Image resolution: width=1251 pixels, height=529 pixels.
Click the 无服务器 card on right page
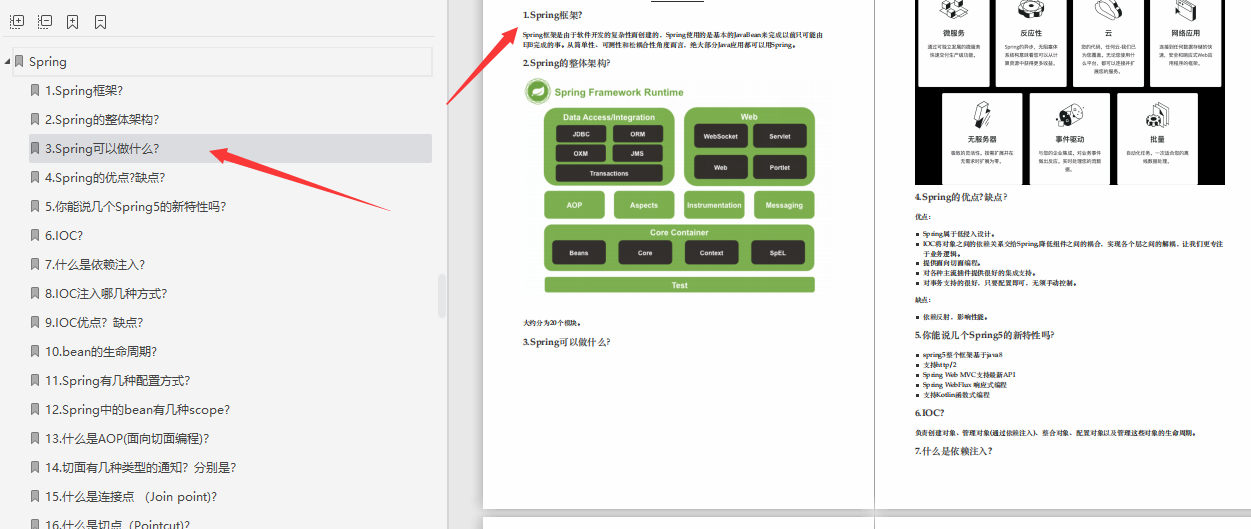pos(982,138)
